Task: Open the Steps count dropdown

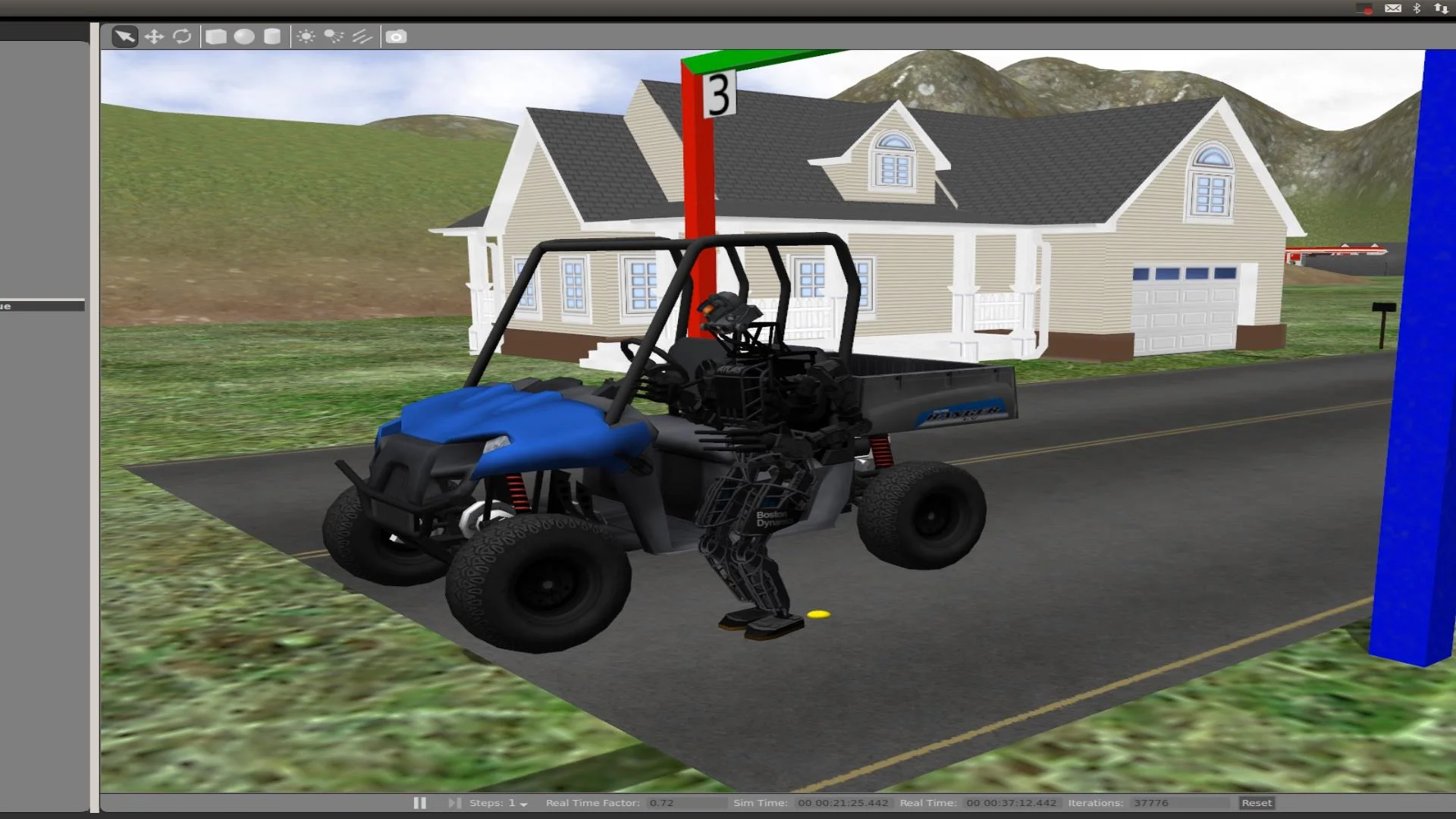Action: click(x=524, y=802)
